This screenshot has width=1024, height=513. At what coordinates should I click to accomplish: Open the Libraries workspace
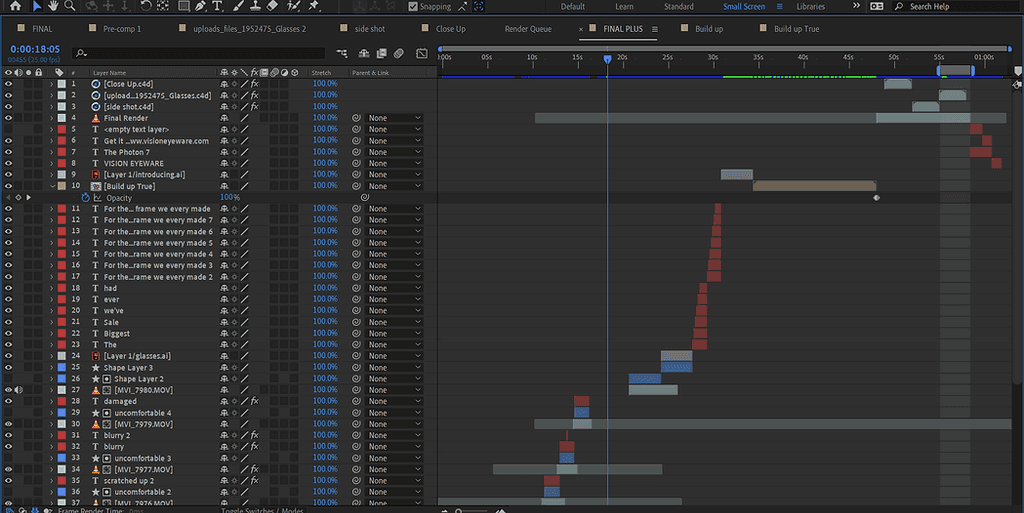(x=810, y=7)
